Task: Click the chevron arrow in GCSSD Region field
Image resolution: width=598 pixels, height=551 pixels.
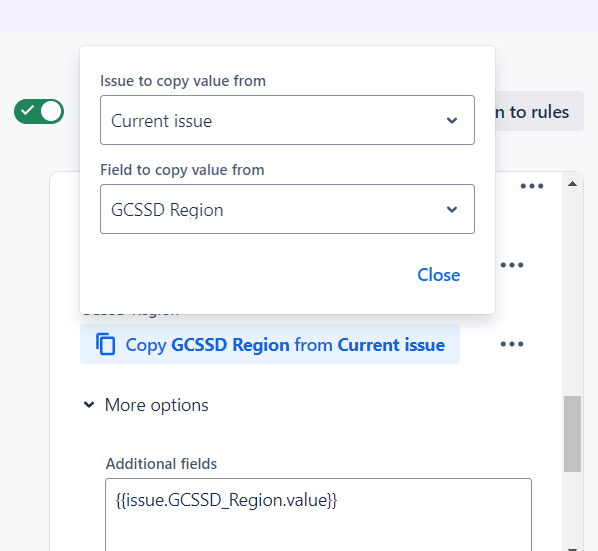Action: point(452,209)
